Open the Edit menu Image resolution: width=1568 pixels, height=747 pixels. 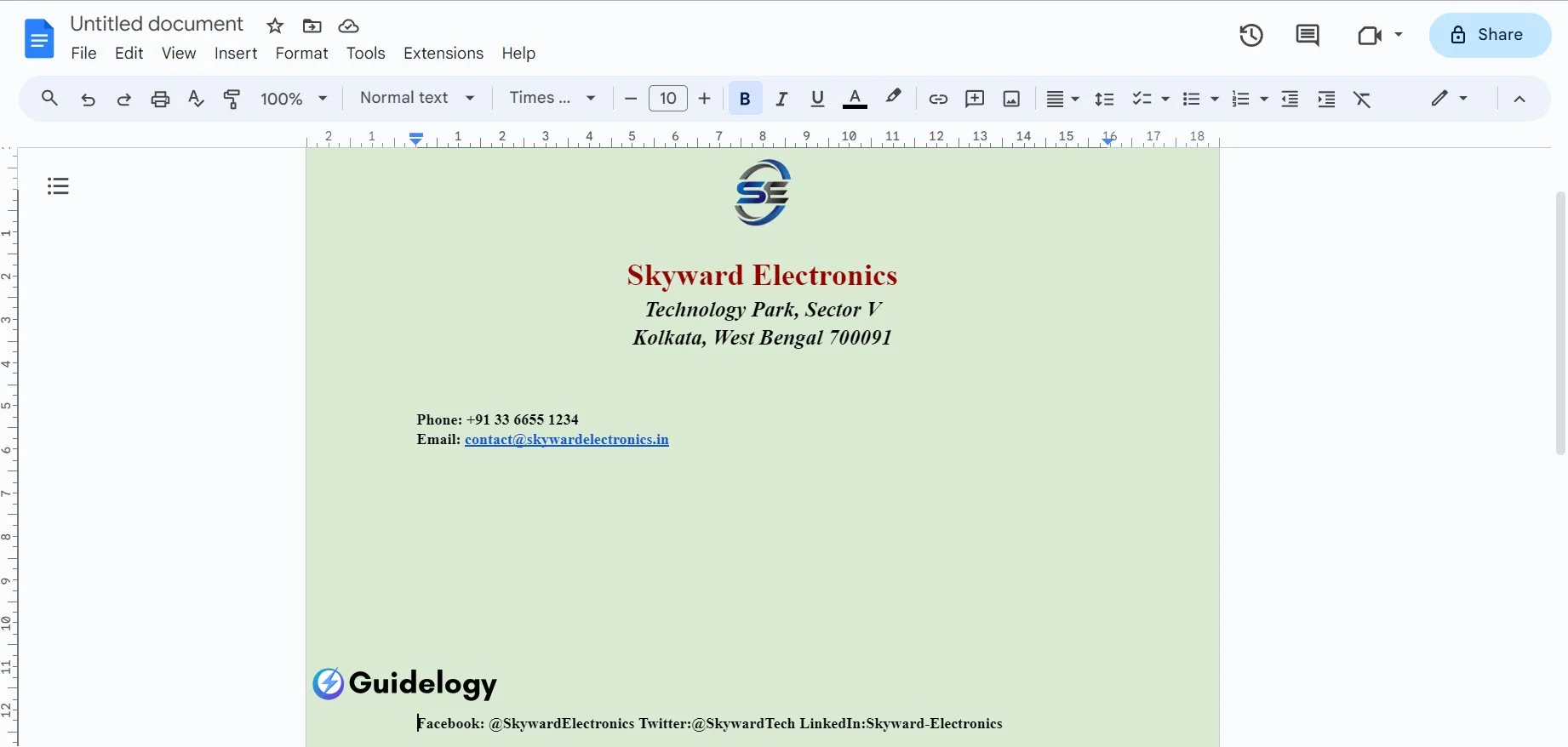(x=129, y=53)
